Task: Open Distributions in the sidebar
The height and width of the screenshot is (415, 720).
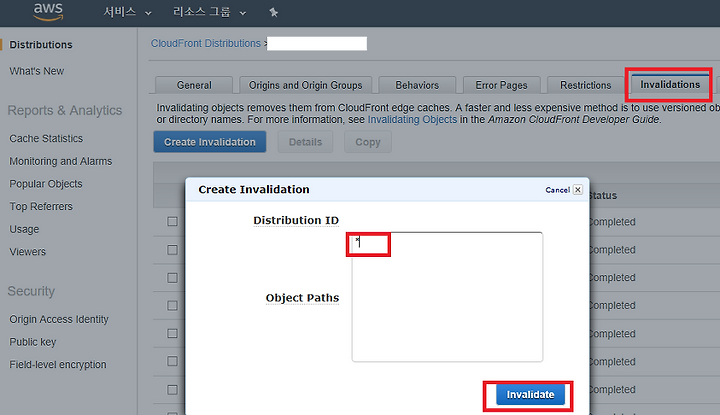Action: [41, 45]
